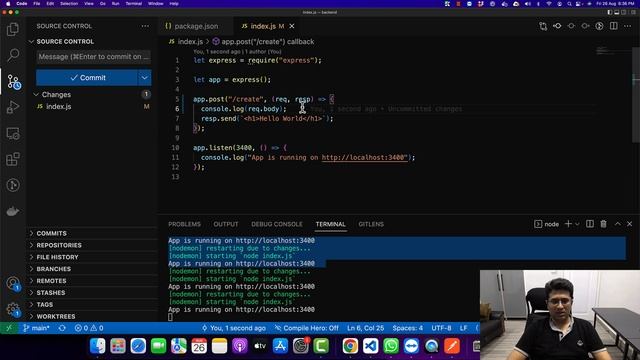Screen dimensions: 640x360
Task: Click the editor minimap
Action: point(612,51)
